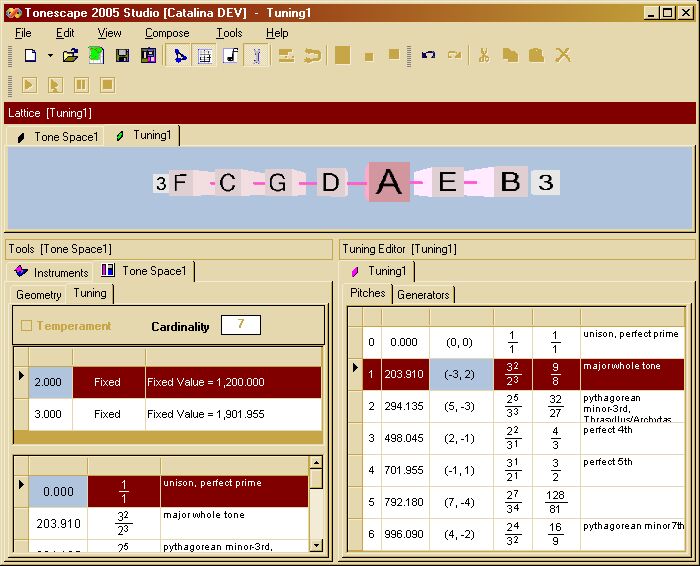The height and width of the screenshot is (566, 700).
Task: Open the View menu
Action: click(x=109, y=33)
